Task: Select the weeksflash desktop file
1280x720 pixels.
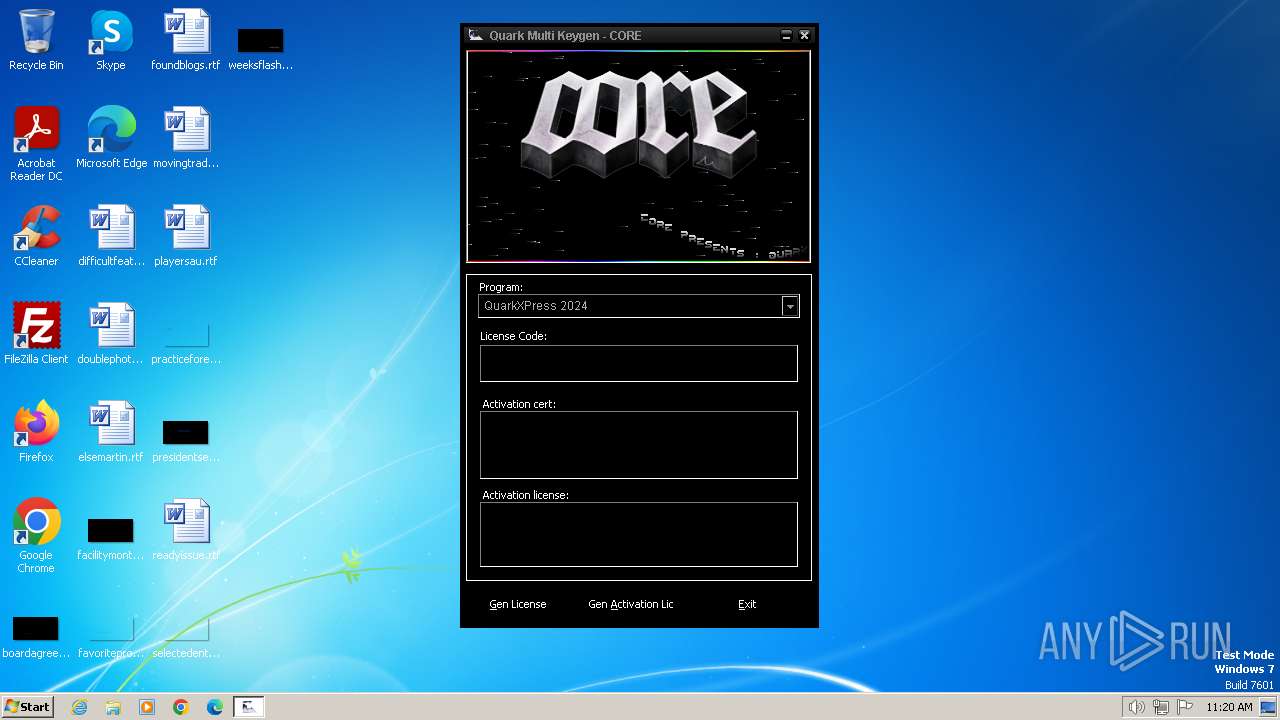Action: tap(261, 48)
